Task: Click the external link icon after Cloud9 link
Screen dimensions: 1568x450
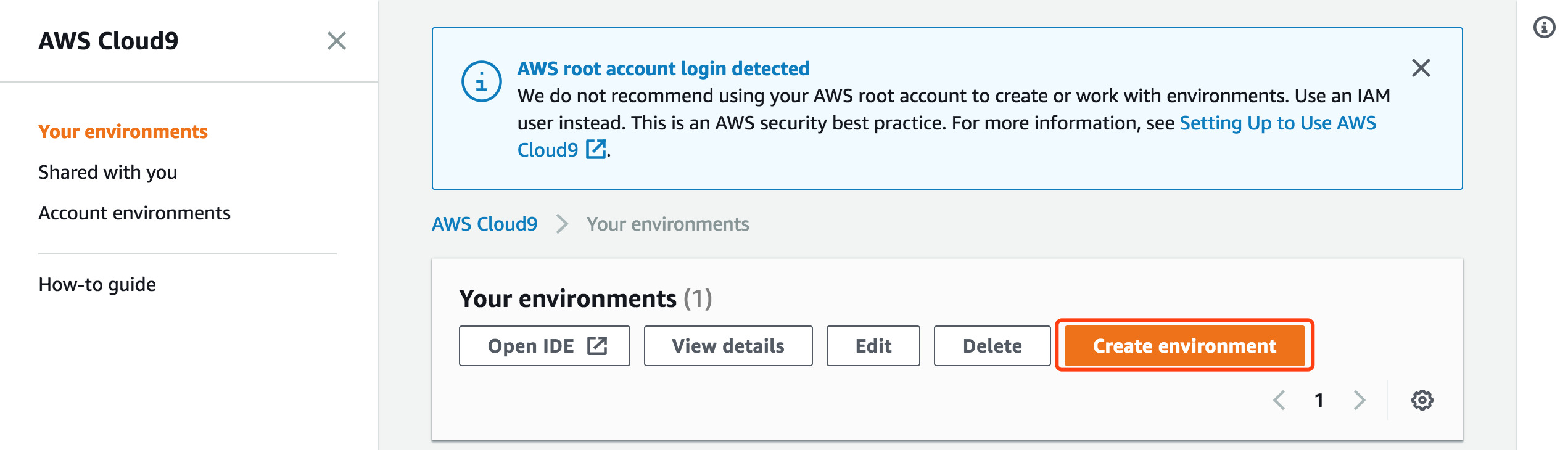Action: tap(596, 149)
